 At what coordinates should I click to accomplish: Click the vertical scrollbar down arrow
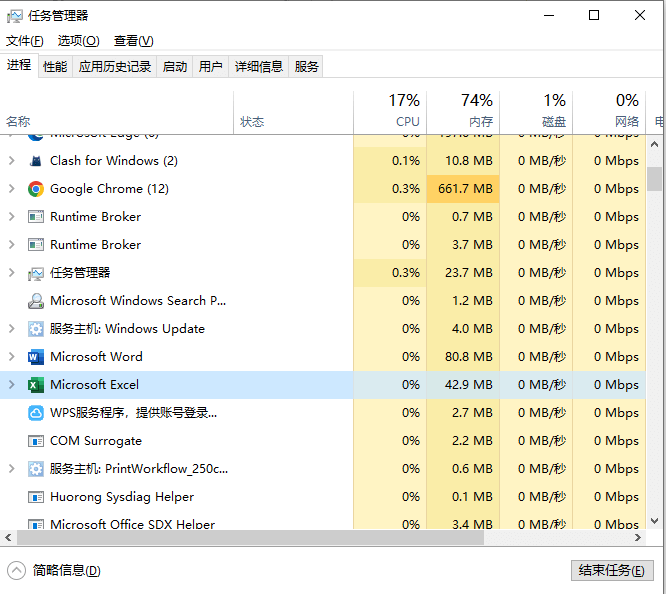tap(655, 520)
